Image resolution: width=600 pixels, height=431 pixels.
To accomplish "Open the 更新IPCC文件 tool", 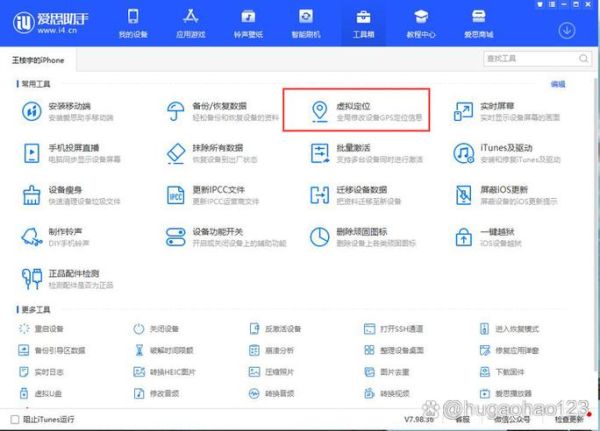I will (212, 195).
